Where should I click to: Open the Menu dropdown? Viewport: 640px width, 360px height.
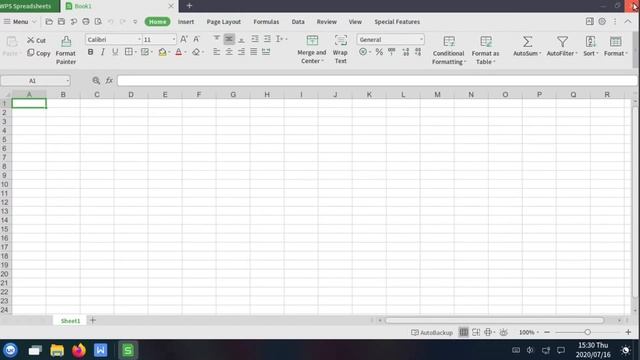[x=20, y=22]
